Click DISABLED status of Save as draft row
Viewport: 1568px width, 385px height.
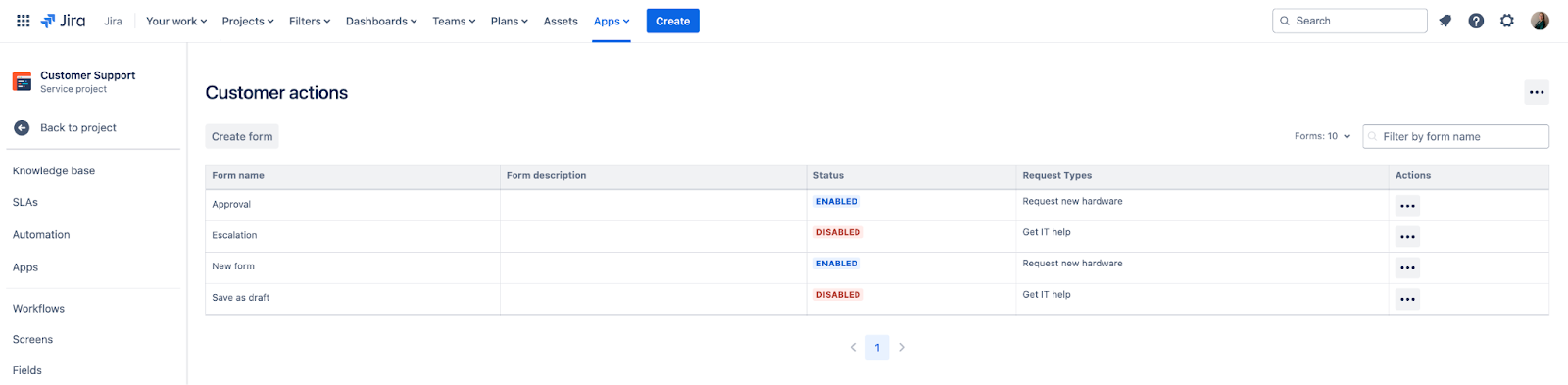pyautogui.click(x=838, y=295)
